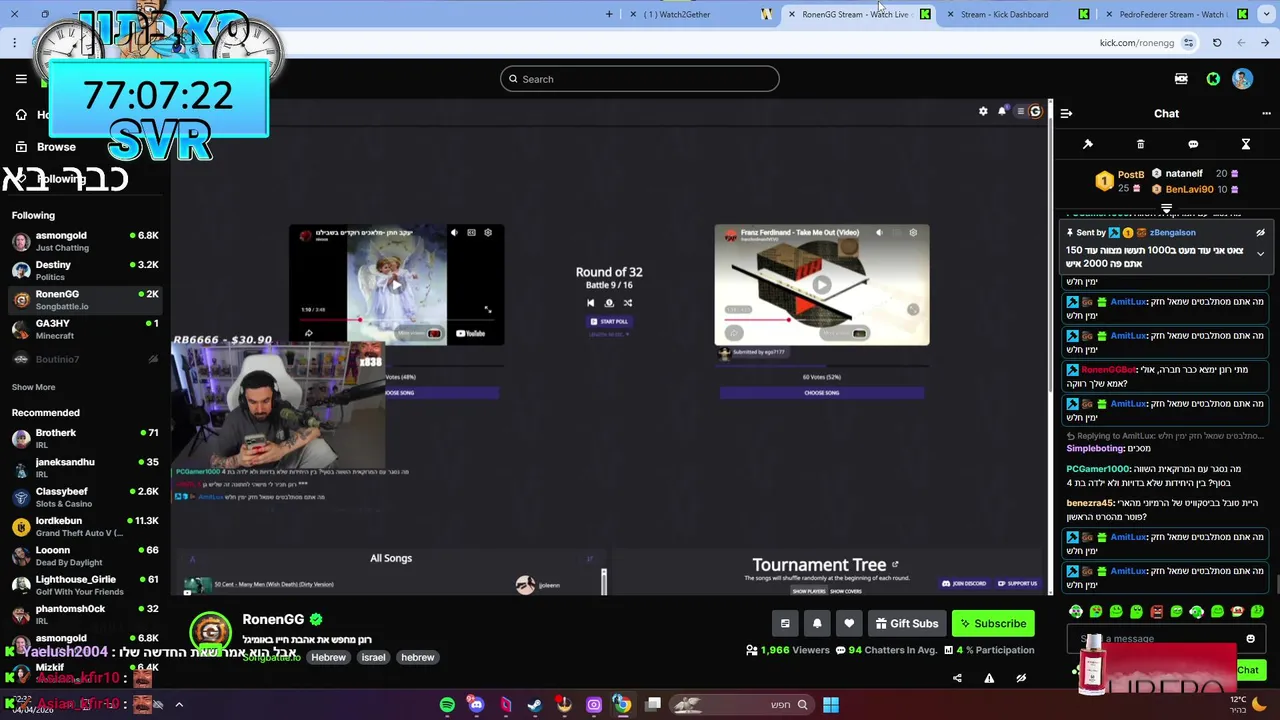Switch to the Watch2Gether browser tab
Screen dimensions: 1280x720
pyautogui.click(x=700, y=14)
